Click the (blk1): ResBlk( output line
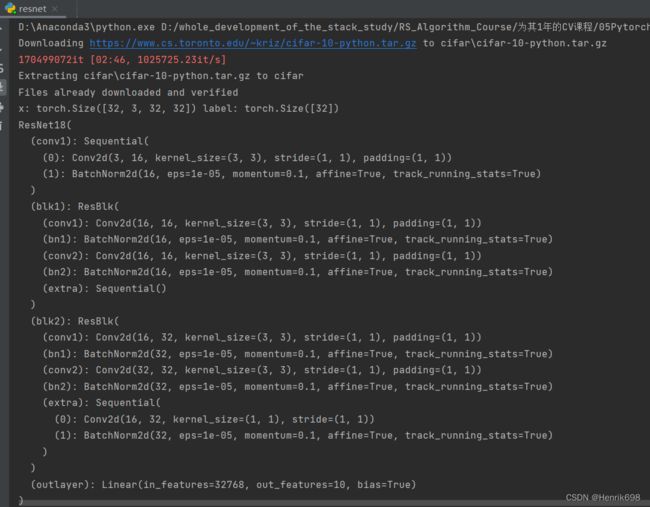The height and width of the screenshot is (507, 650). (75, 206)
